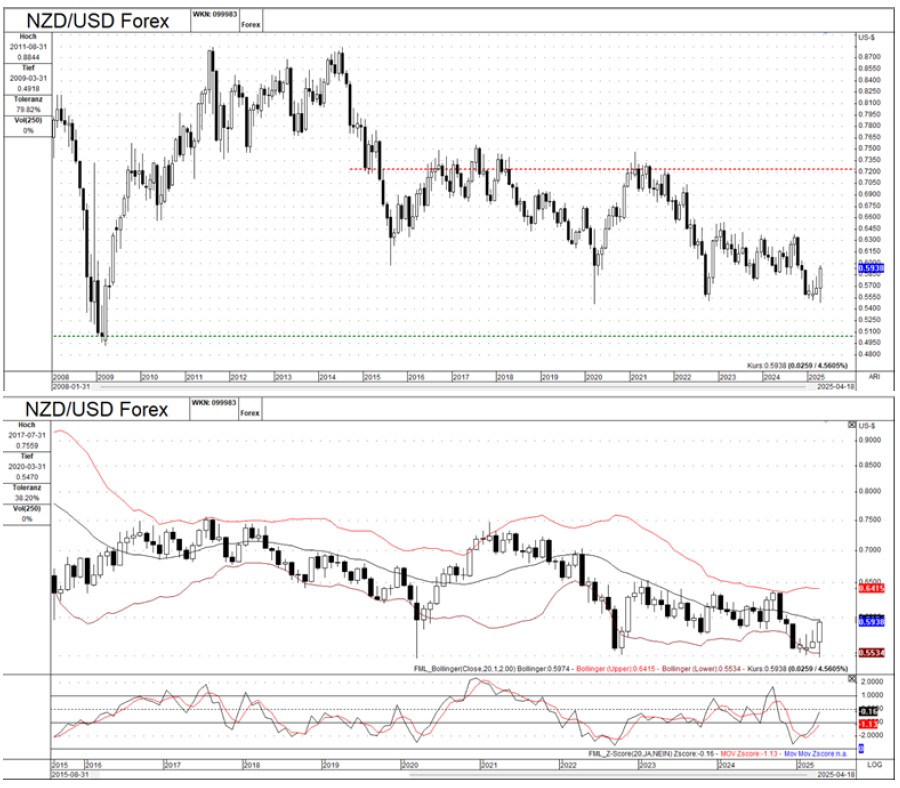Click the small blue tag below Z-score axis

[862, 748]
